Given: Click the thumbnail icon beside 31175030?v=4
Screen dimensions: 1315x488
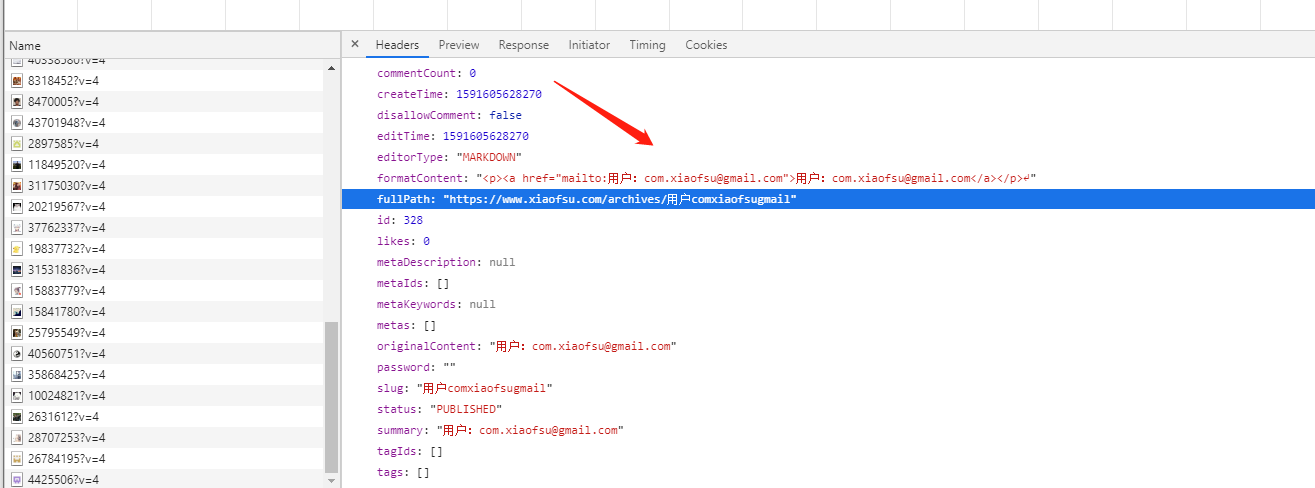Looking at the screenshot, I should (17, 185).
